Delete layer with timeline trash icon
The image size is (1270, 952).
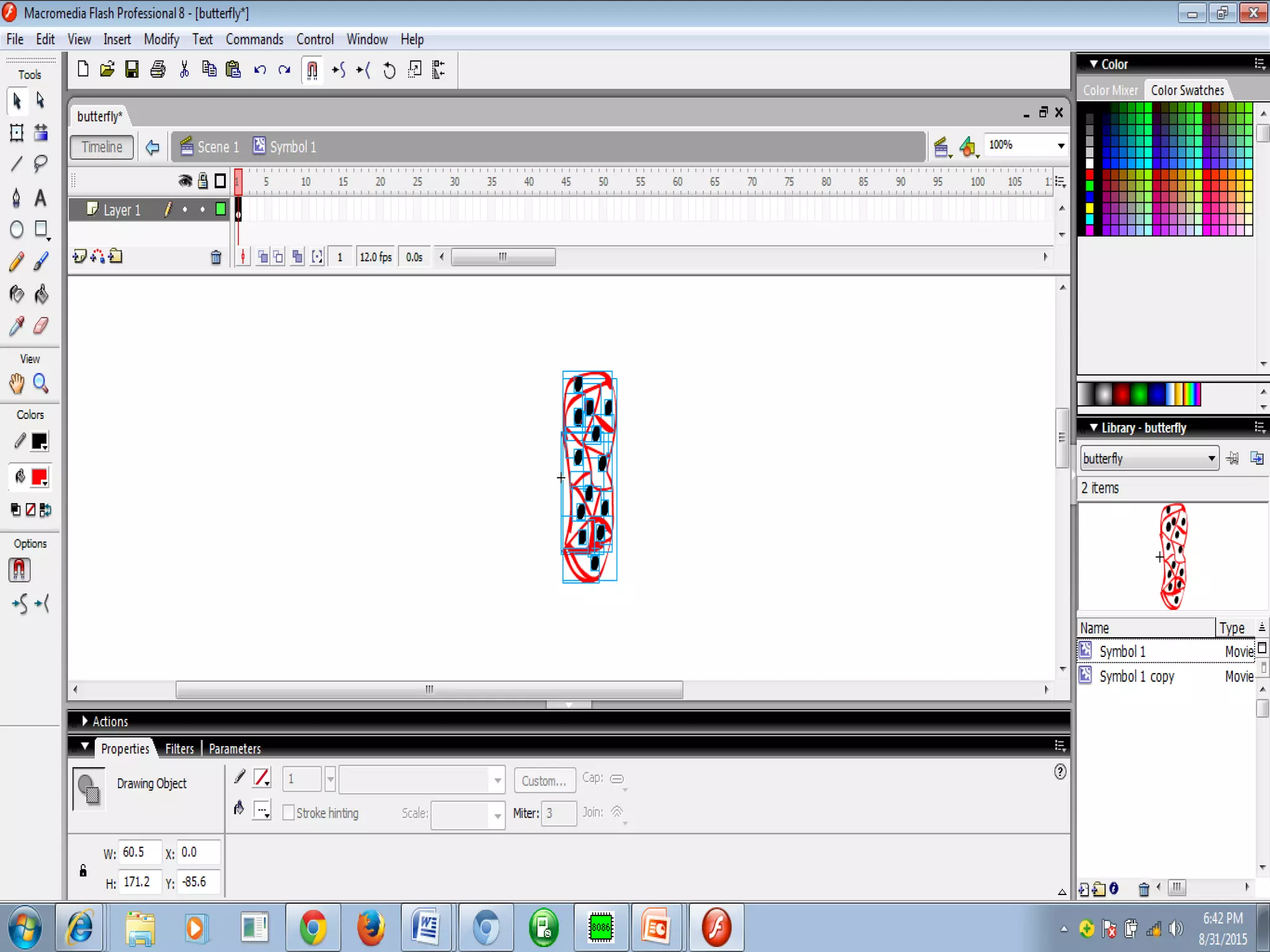point(216,257)
